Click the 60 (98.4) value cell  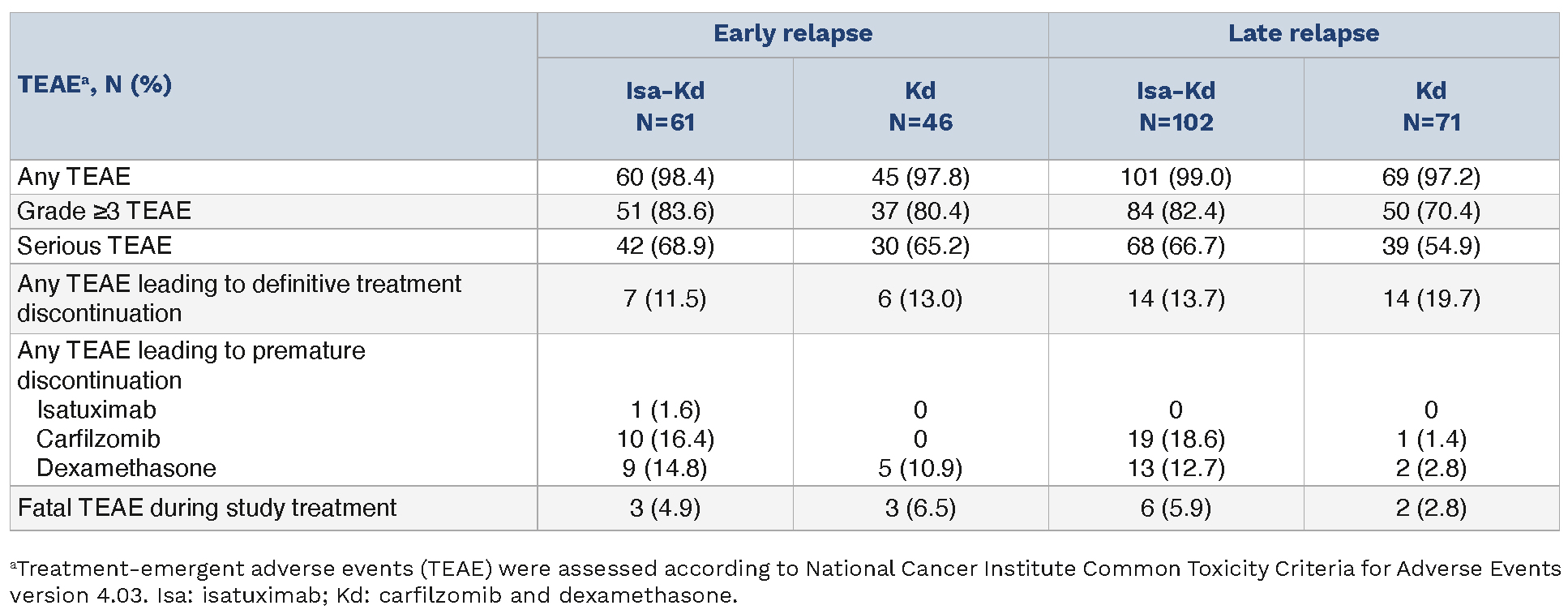coord(665,177)
